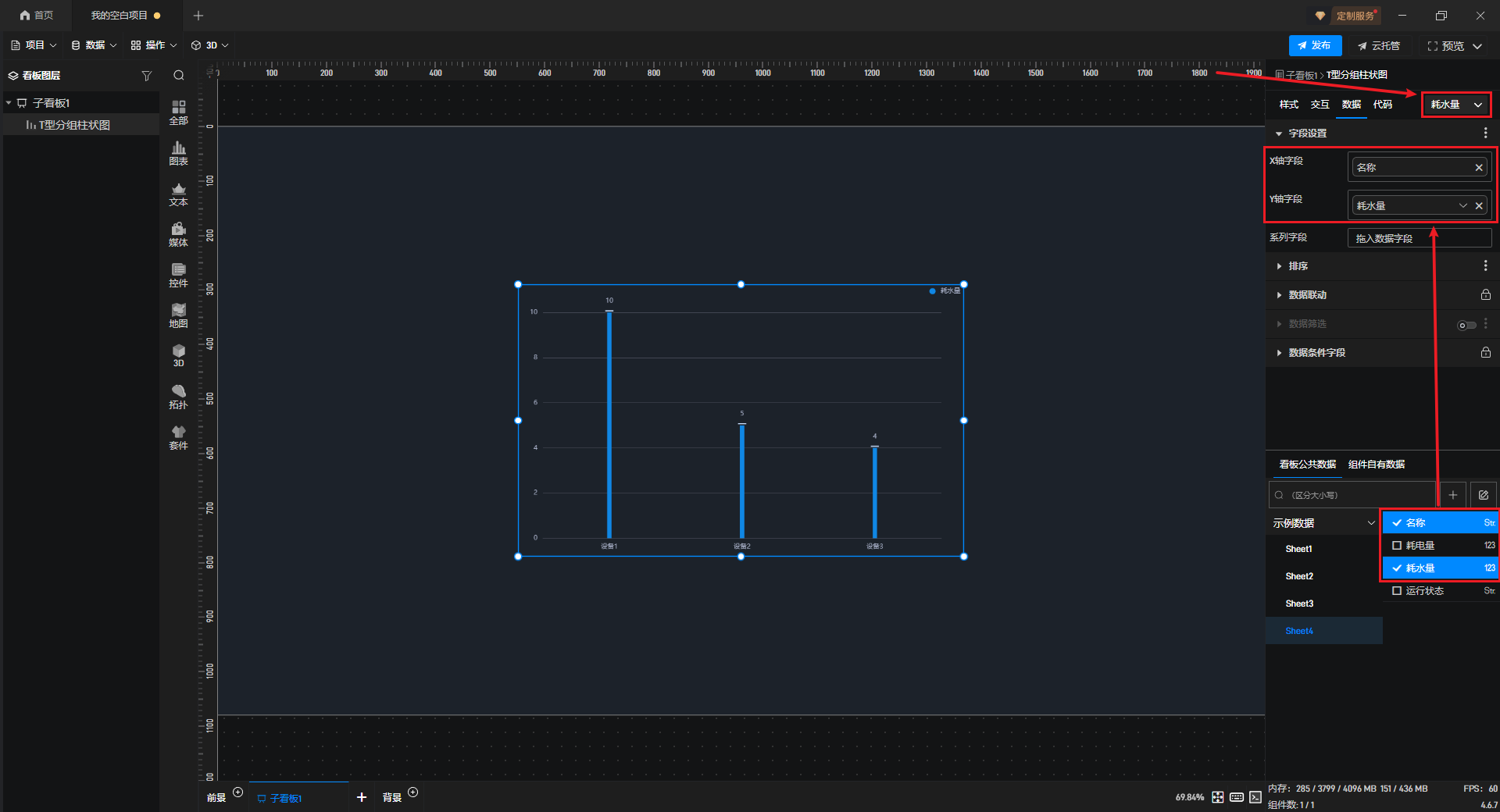Switch to the 样式 tab

1288,105
